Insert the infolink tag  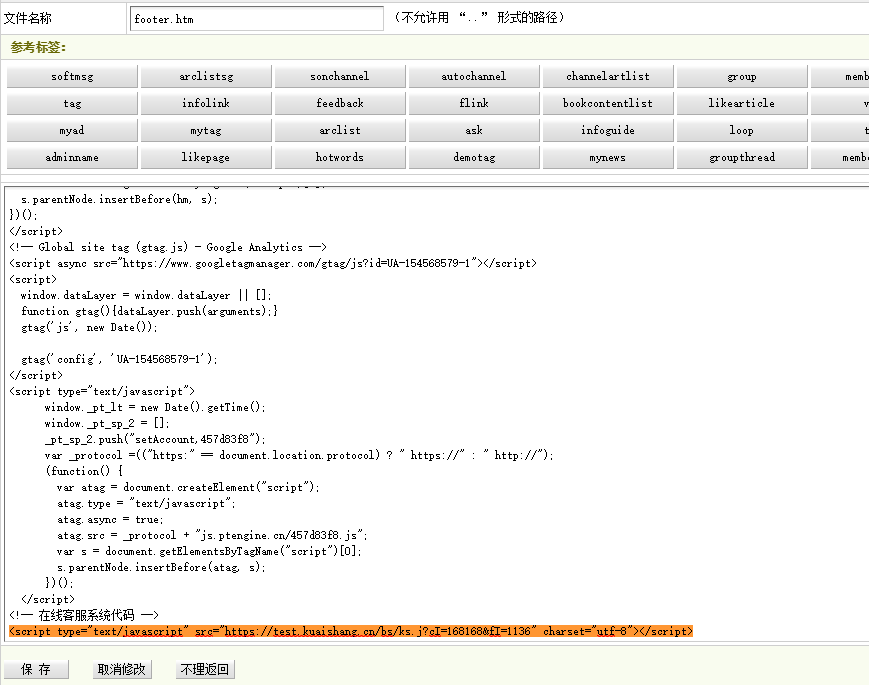(x=206, y=103)
